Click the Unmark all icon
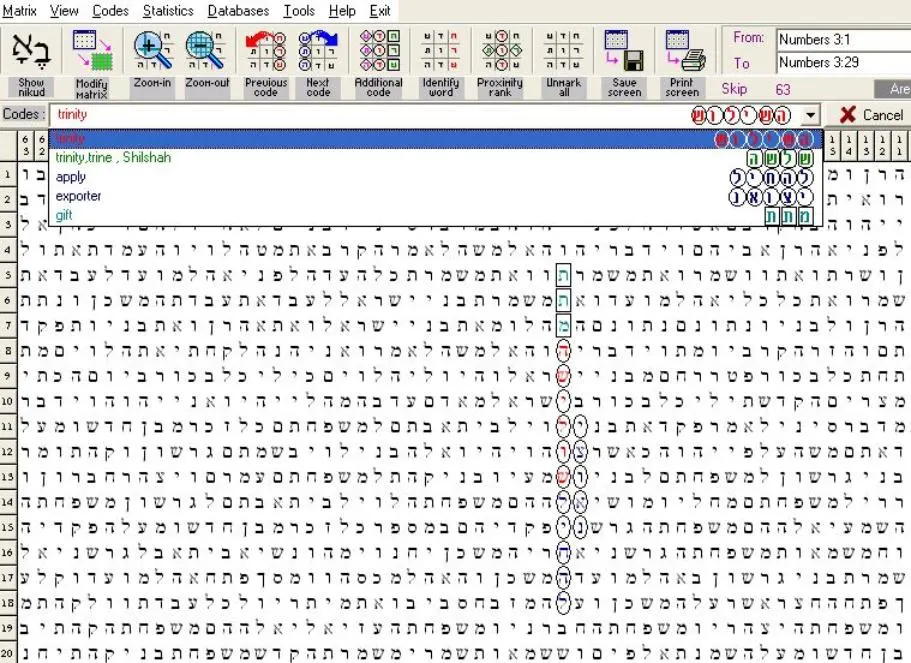This screenshot has height=663, width=911. click(x=564, y=51)
